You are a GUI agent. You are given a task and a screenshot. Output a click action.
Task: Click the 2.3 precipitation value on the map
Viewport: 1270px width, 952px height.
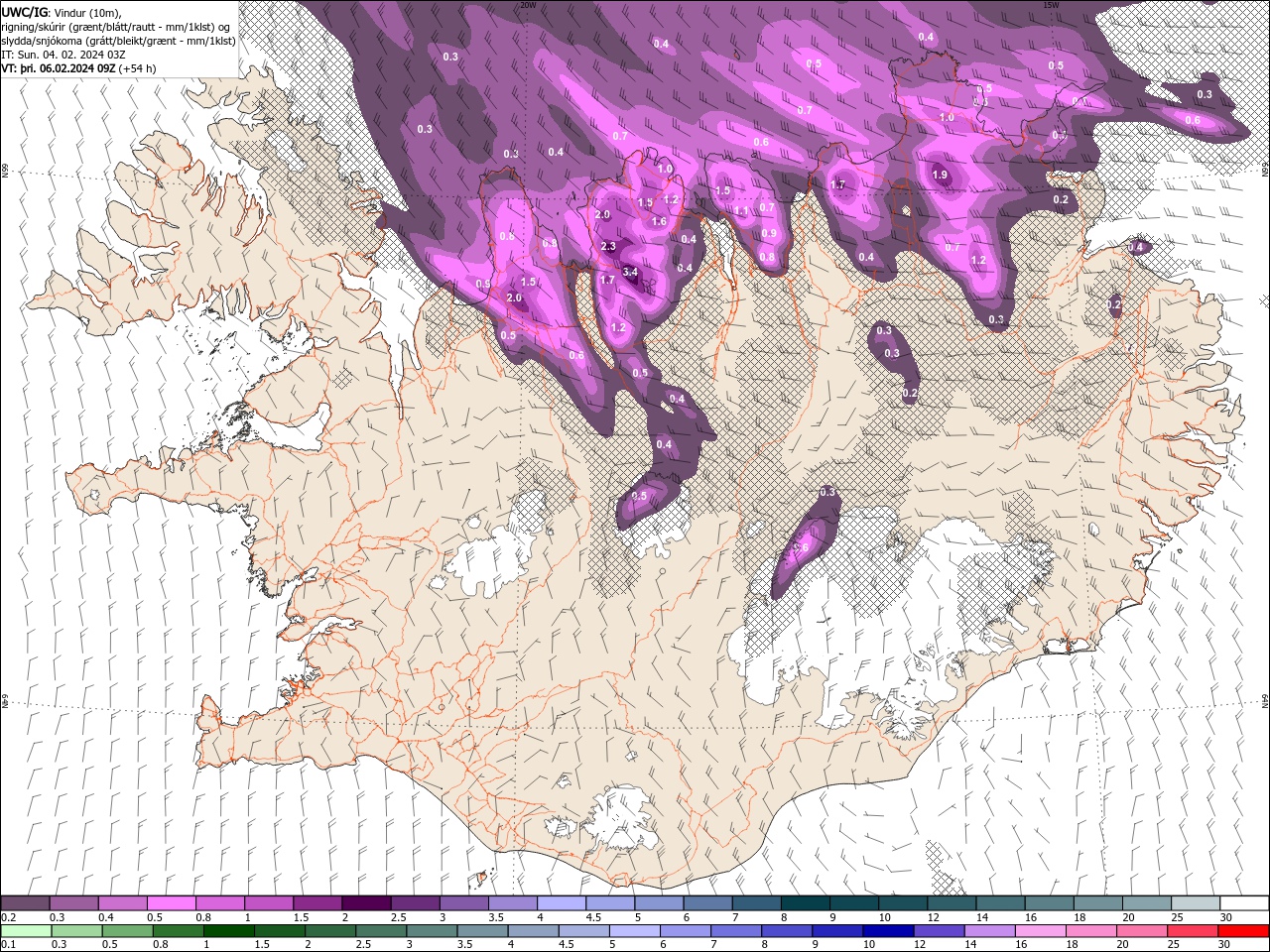608,246
